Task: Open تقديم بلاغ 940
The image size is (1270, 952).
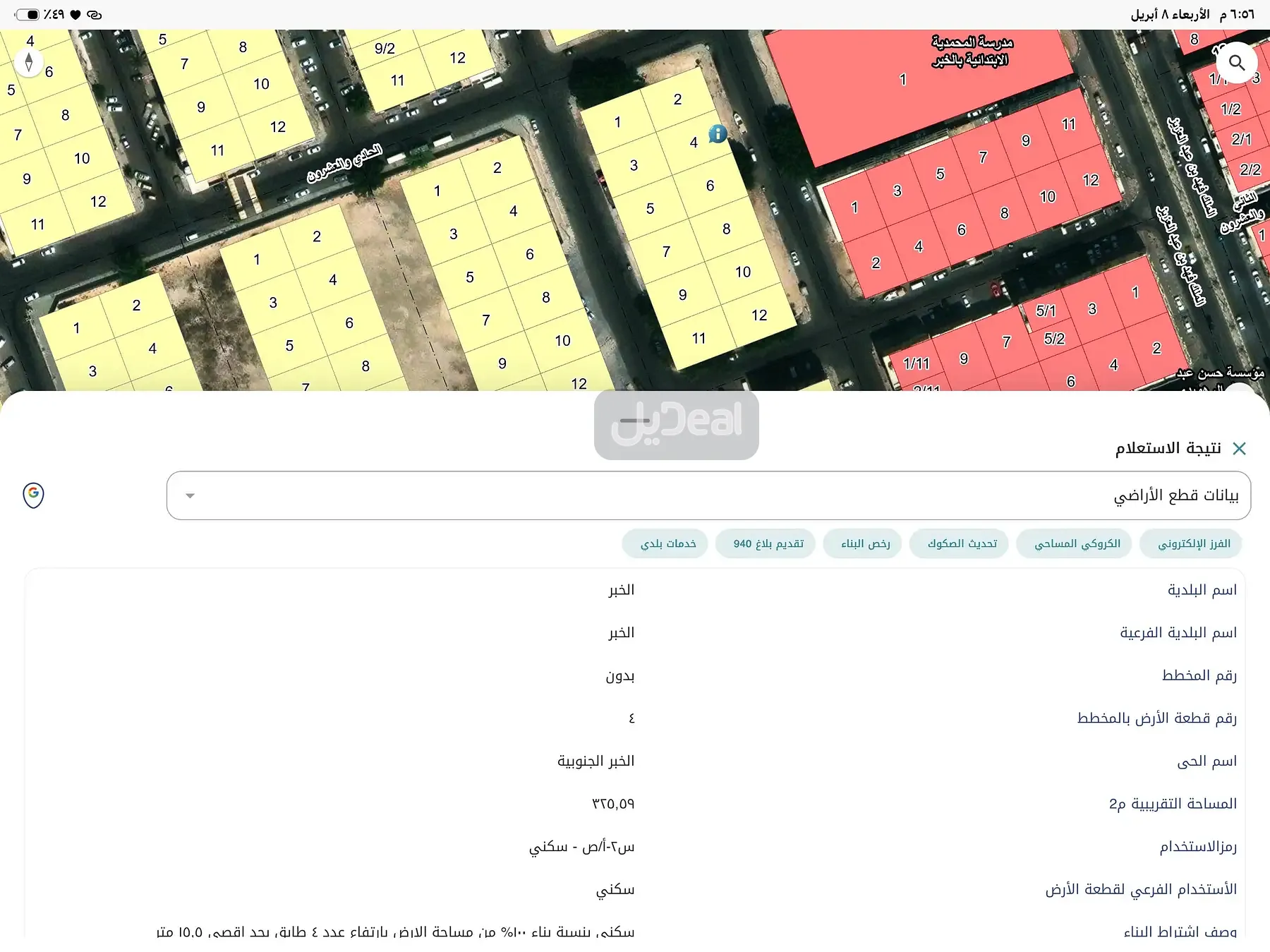Action: pyautogui.click(x=765, y=543)
